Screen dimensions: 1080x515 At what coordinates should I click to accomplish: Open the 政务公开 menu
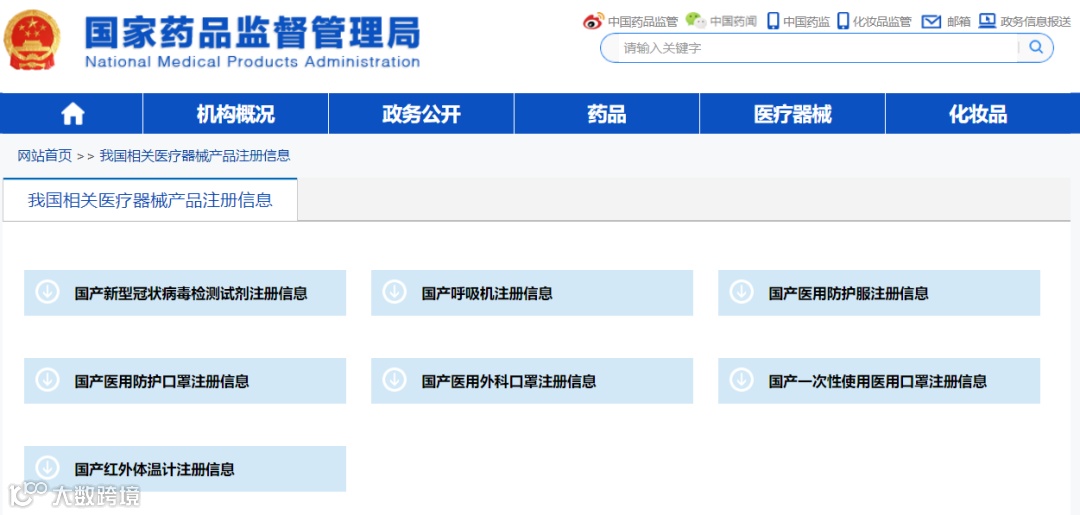point(422,114)
